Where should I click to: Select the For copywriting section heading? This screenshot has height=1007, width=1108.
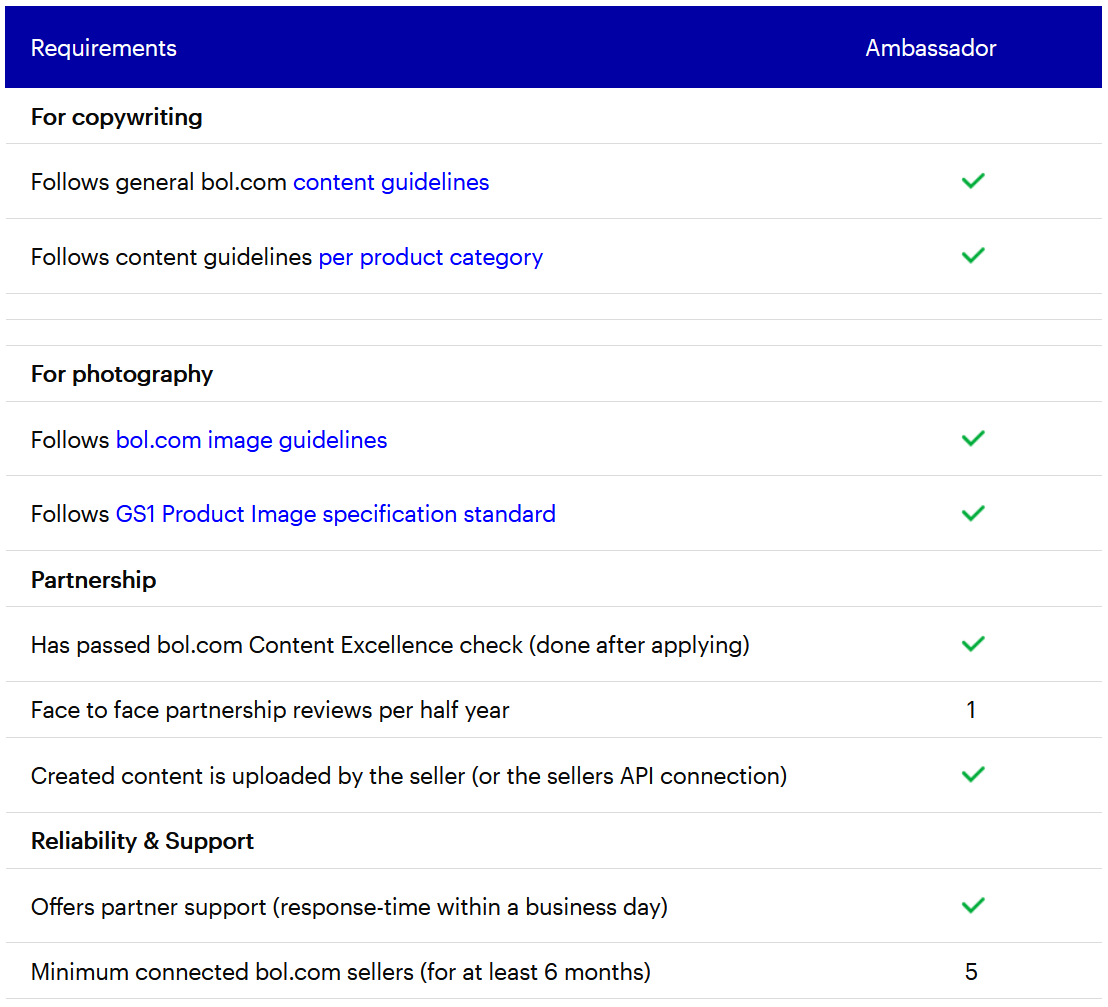117,117
